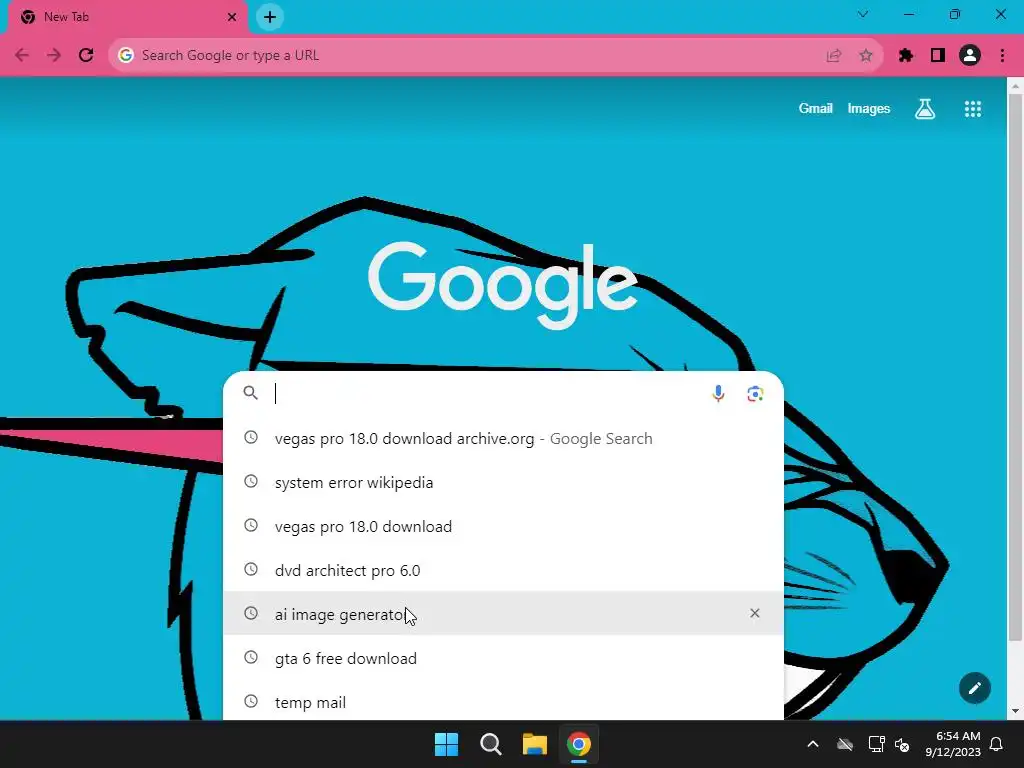This screenshot has height=768, width=1024.
Task: Toggle the Chrome side panel icon
Action: (x=938, y=56)
